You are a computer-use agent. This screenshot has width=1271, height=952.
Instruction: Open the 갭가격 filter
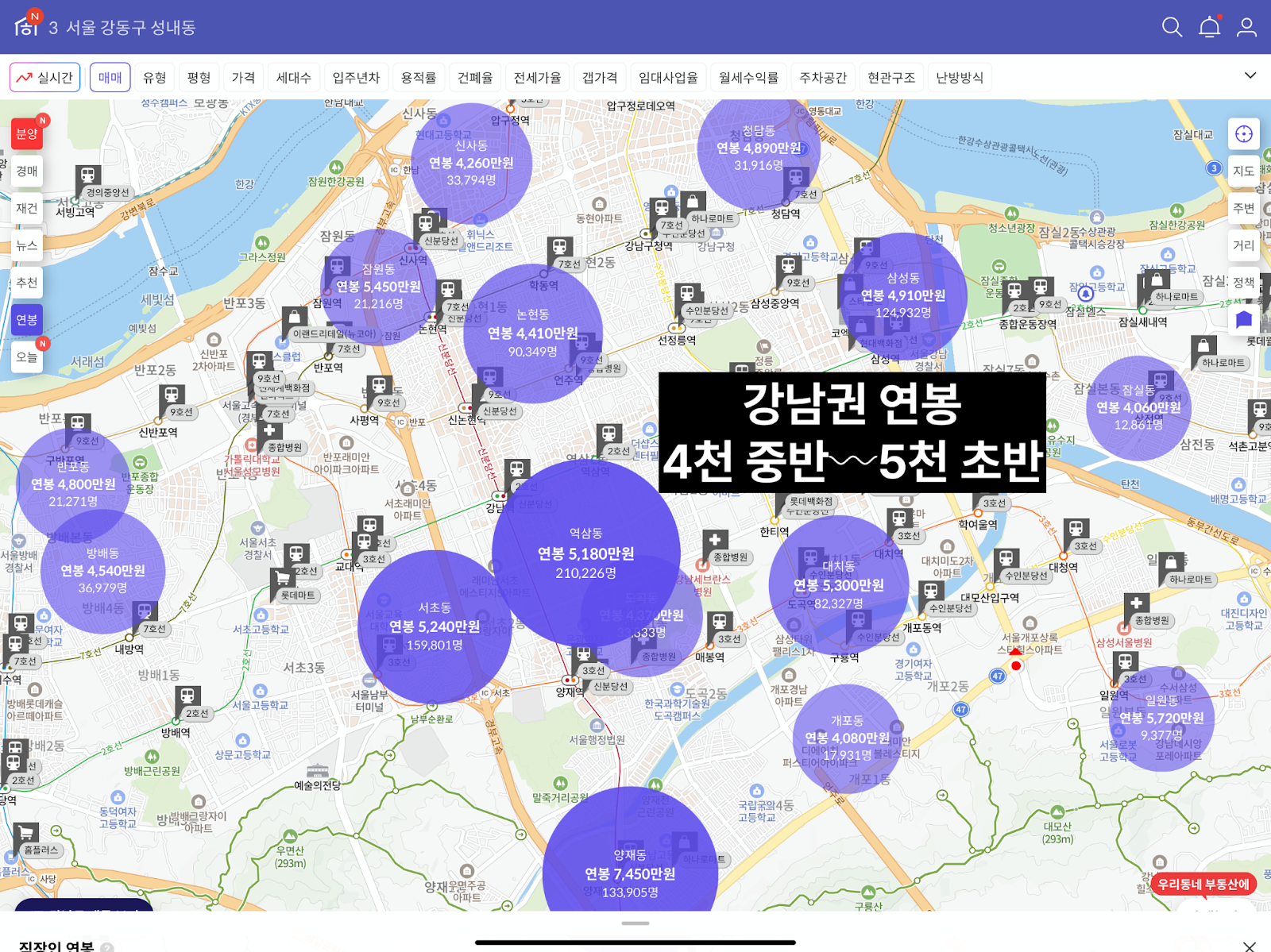[x=600, y=77]
